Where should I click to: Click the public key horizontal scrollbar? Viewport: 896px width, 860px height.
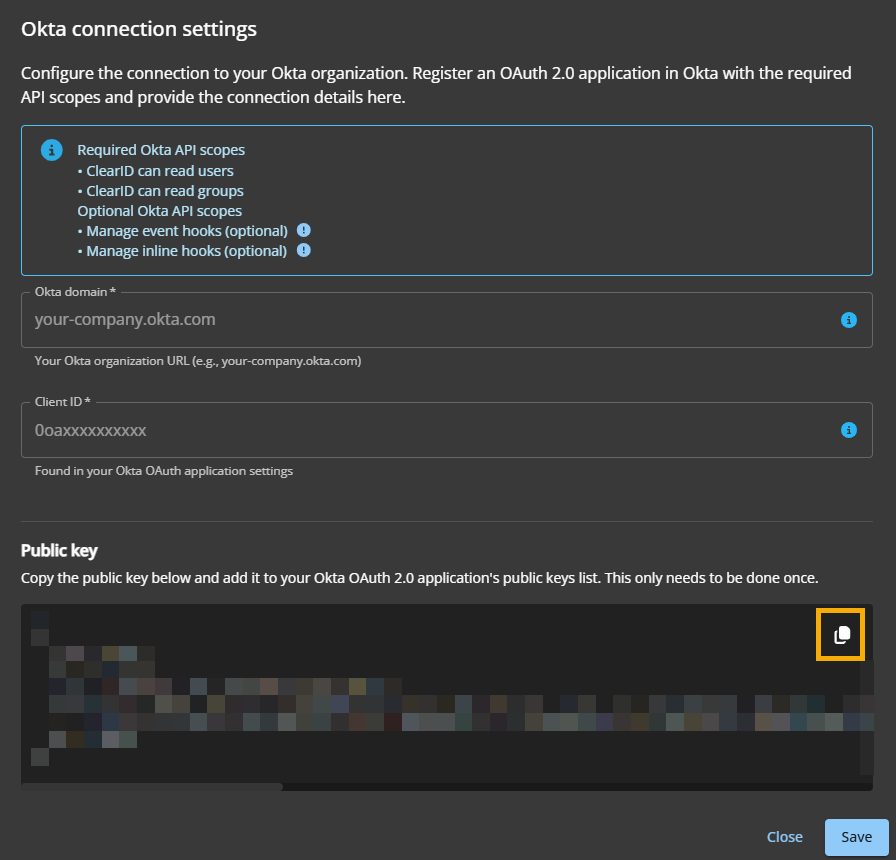click(x=152, y=787)
